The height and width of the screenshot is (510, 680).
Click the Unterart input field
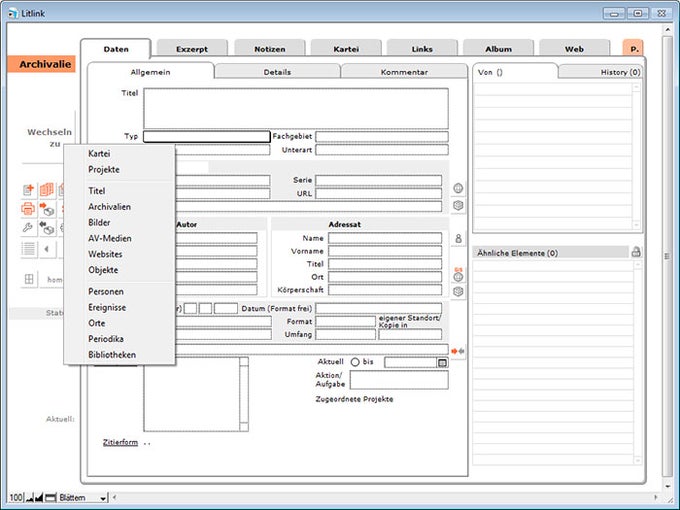tap(382, 150)
